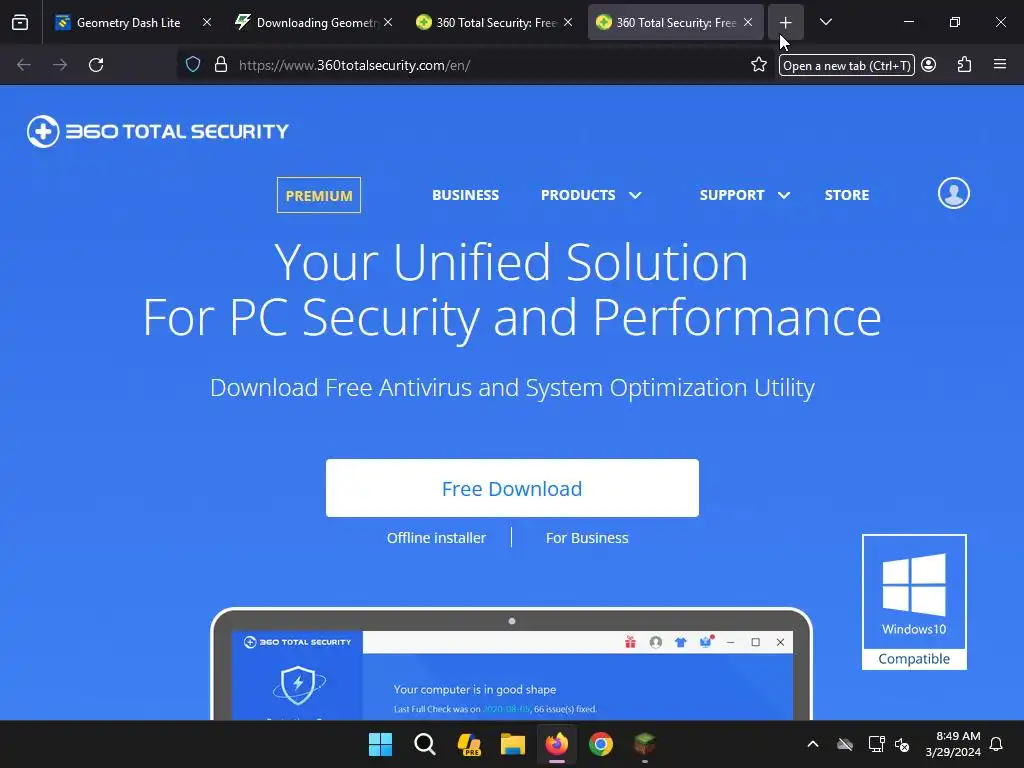Close the active 360 Total Security tab

[x=748, y=22]
